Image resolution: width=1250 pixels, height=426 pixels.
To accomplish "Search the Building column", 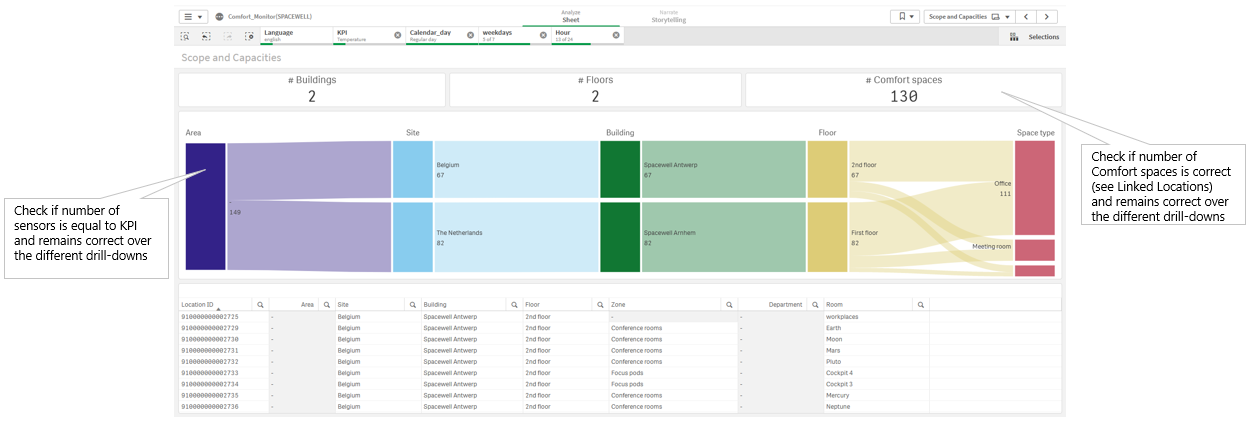I will (x=512, y=304).
